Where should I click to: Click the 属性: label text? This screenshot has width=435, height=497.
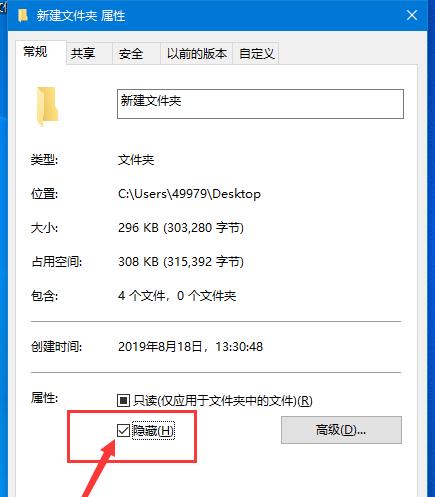(x=44, y=398)
